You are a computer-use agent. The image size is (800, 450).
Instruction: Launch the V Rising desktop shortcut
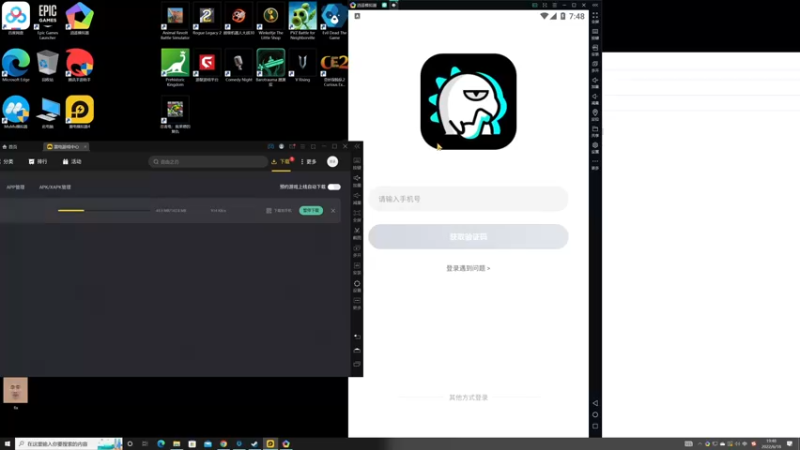[x=303, y=65]
